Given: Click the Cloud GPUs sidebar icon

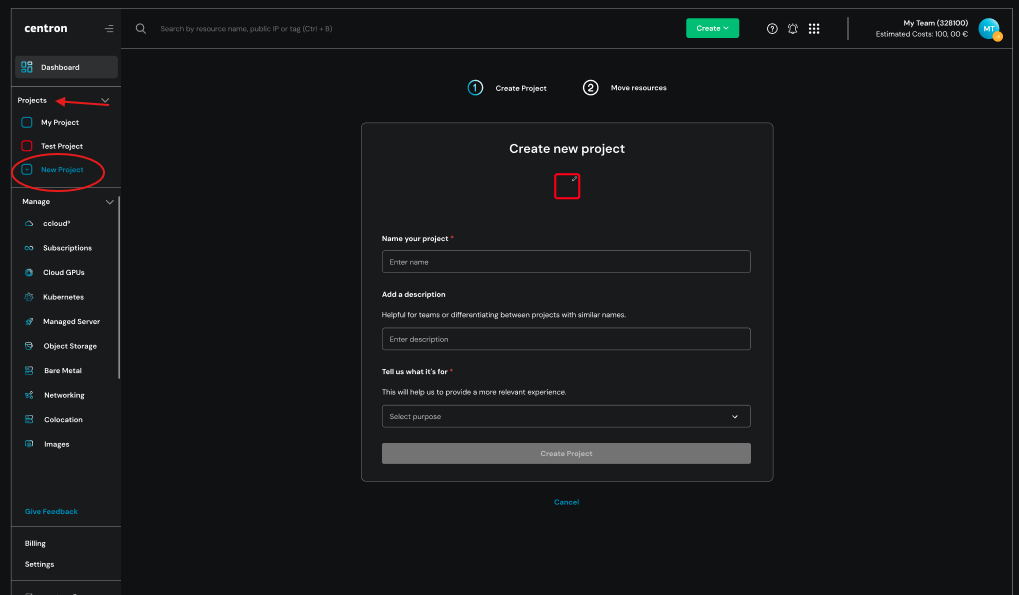Looking at the screenshot, I should tap(30, 272).
